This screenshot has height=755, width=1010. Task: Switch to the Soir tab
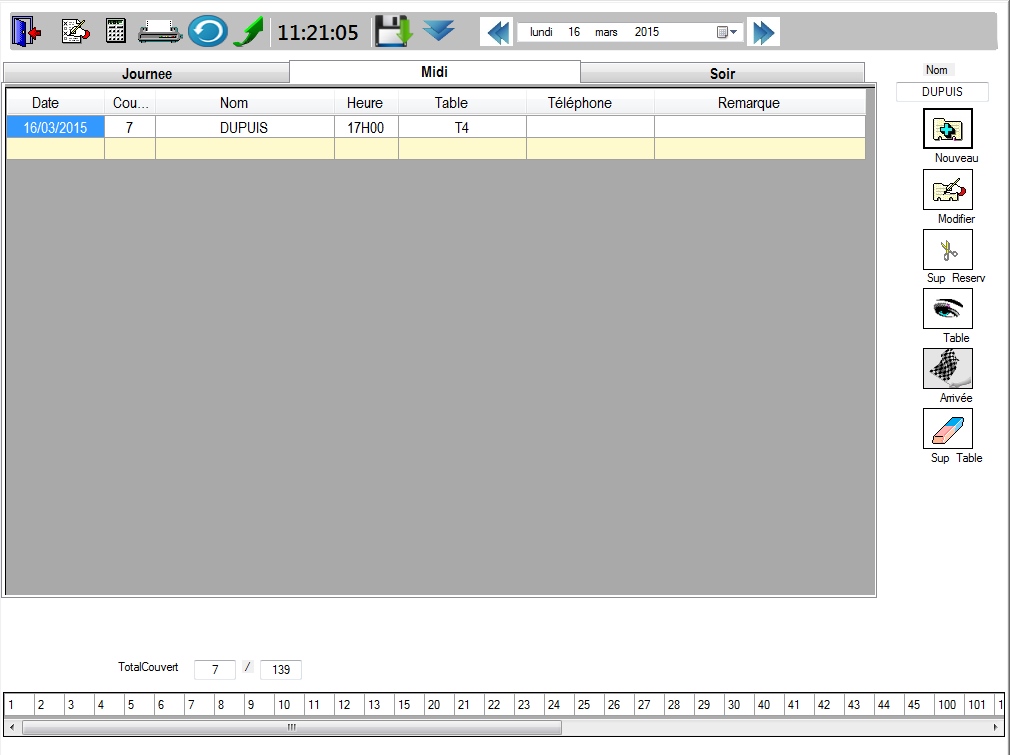click(x=722, y=74)
